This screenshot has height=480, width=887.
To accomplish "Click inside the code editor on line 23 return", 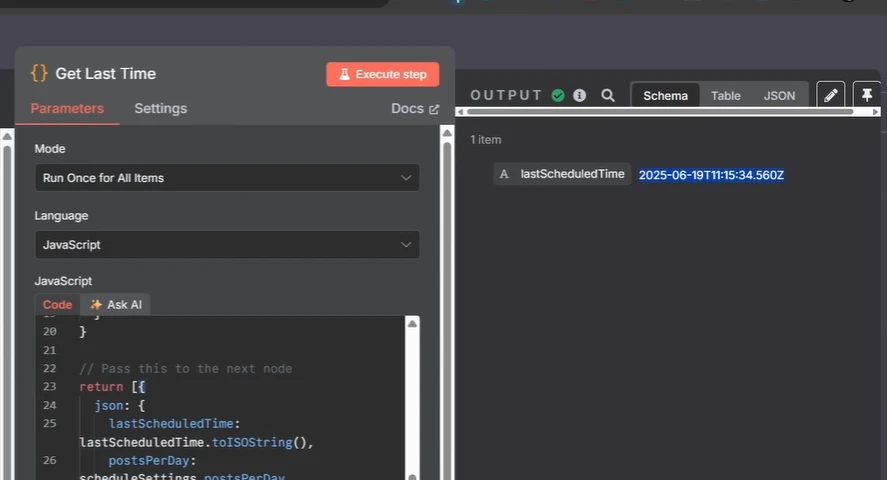I will click(101, 387).
